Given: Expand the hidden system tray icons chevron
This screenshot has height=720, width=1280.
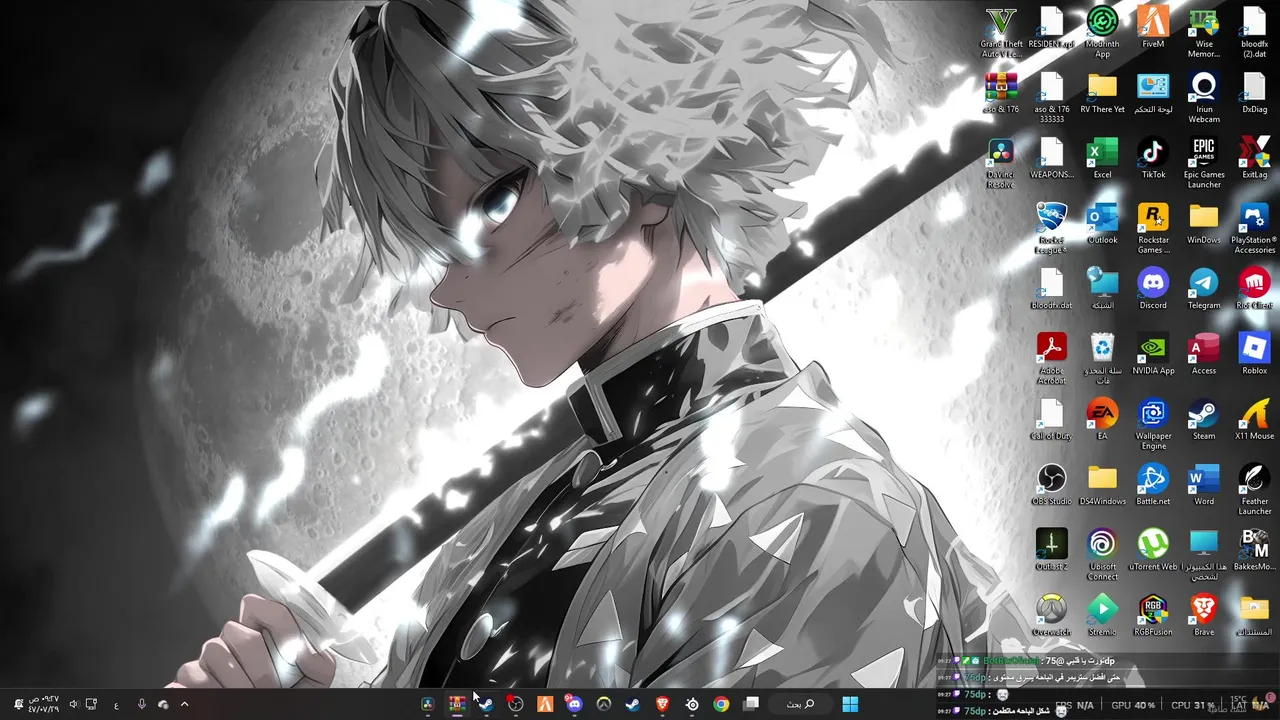Looking at the screenshot, I should [x=184, y=704].
